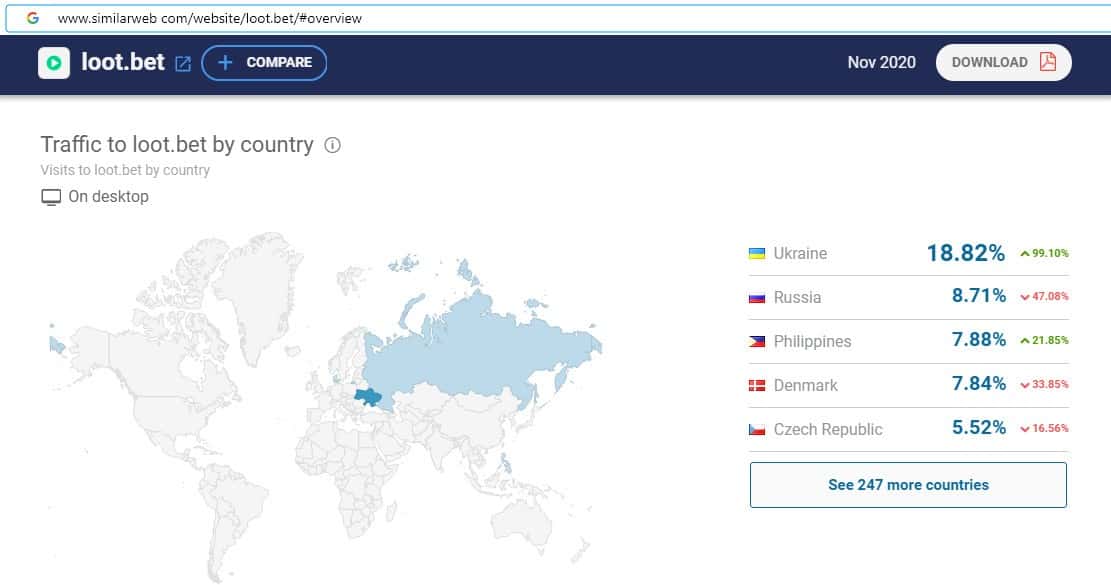
Task: Click green up arrow next to 21.85%
Action: coord(1025,341)
